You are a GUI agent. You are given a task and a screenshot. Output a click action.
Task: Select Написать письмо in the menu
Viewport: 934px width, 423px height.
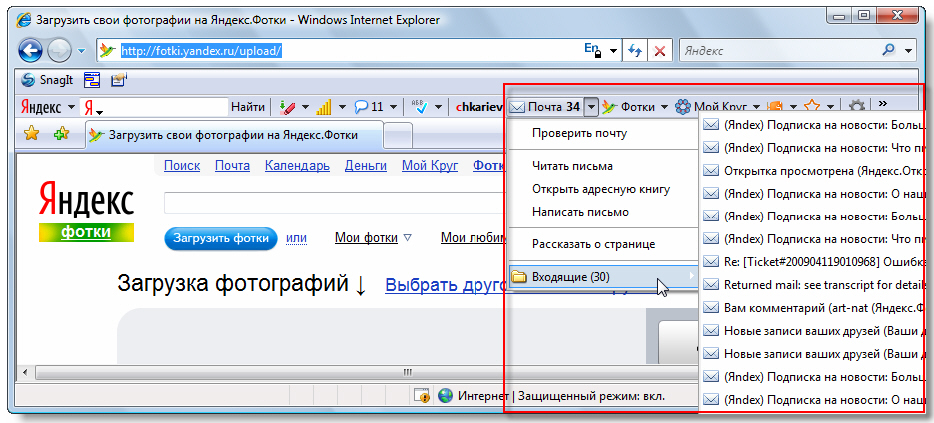(x=580, y=212)
